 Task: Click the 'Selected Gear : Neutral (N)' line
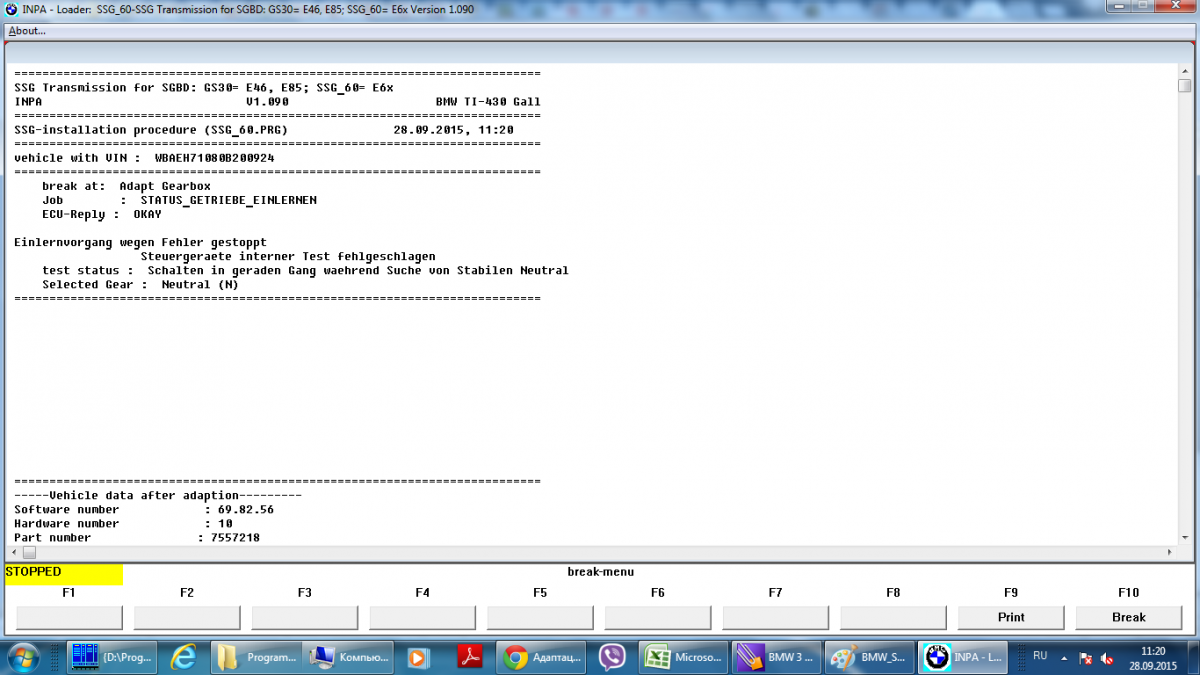click(141, 284)
